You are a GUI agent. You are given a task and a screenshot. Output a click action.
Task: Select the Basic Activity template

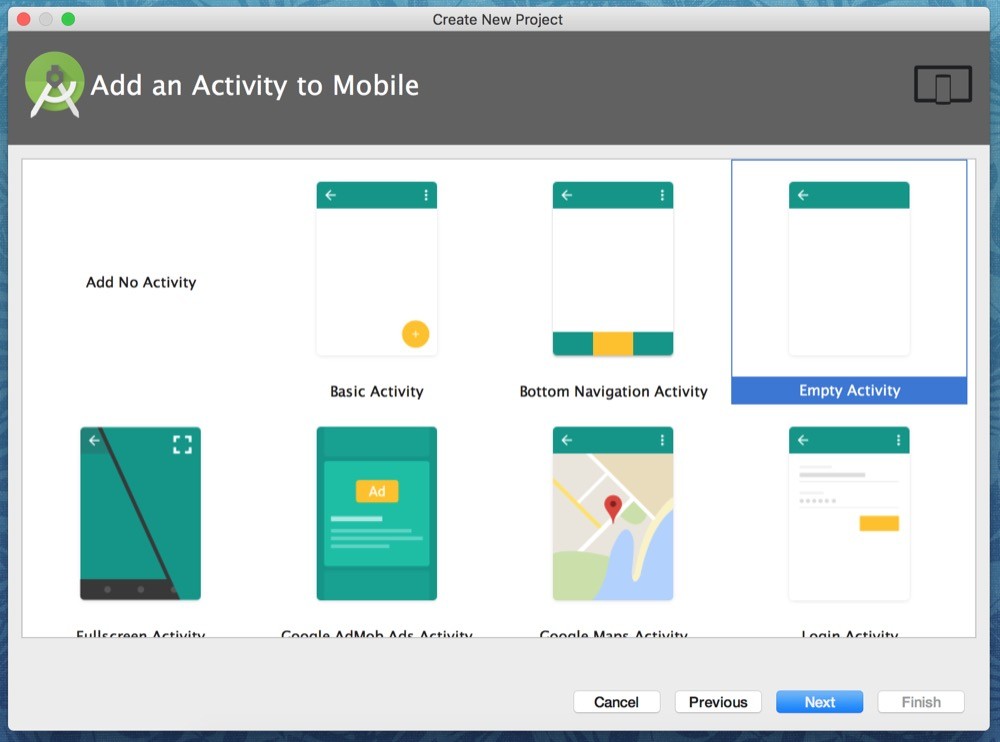[376, 270]
